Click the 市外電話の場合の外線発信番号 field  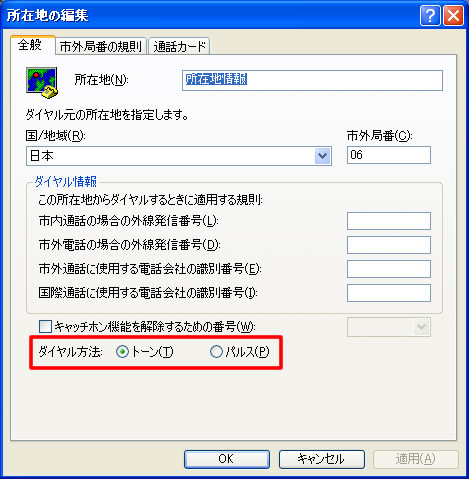point(389,245)
